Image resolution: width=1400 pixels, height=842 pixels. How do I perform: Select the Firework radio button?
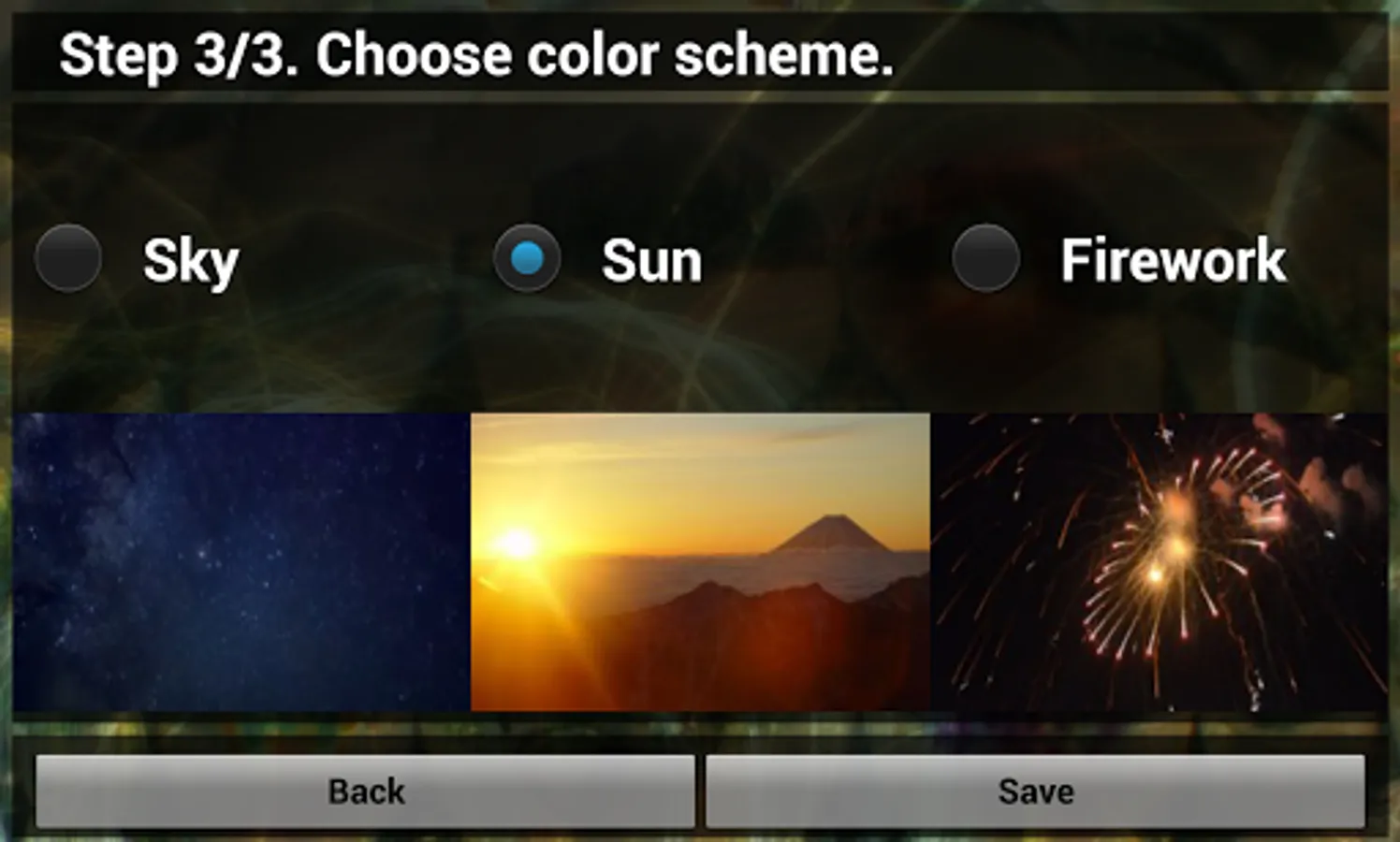coord(985,258)
